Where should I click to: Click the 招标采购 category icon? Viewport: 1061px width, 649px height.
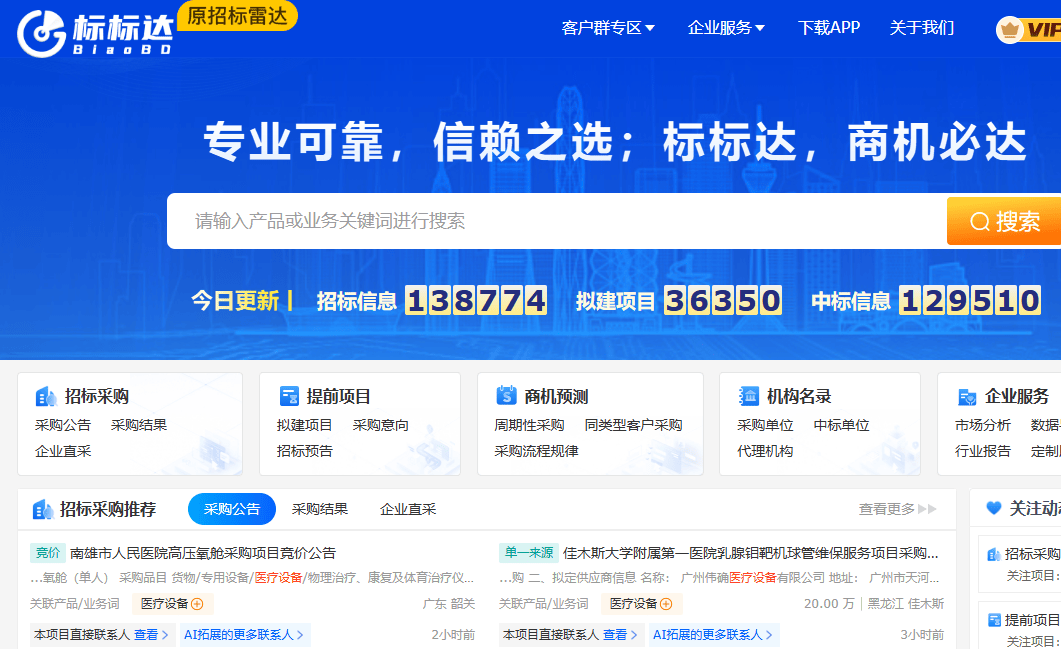(46, 397)
